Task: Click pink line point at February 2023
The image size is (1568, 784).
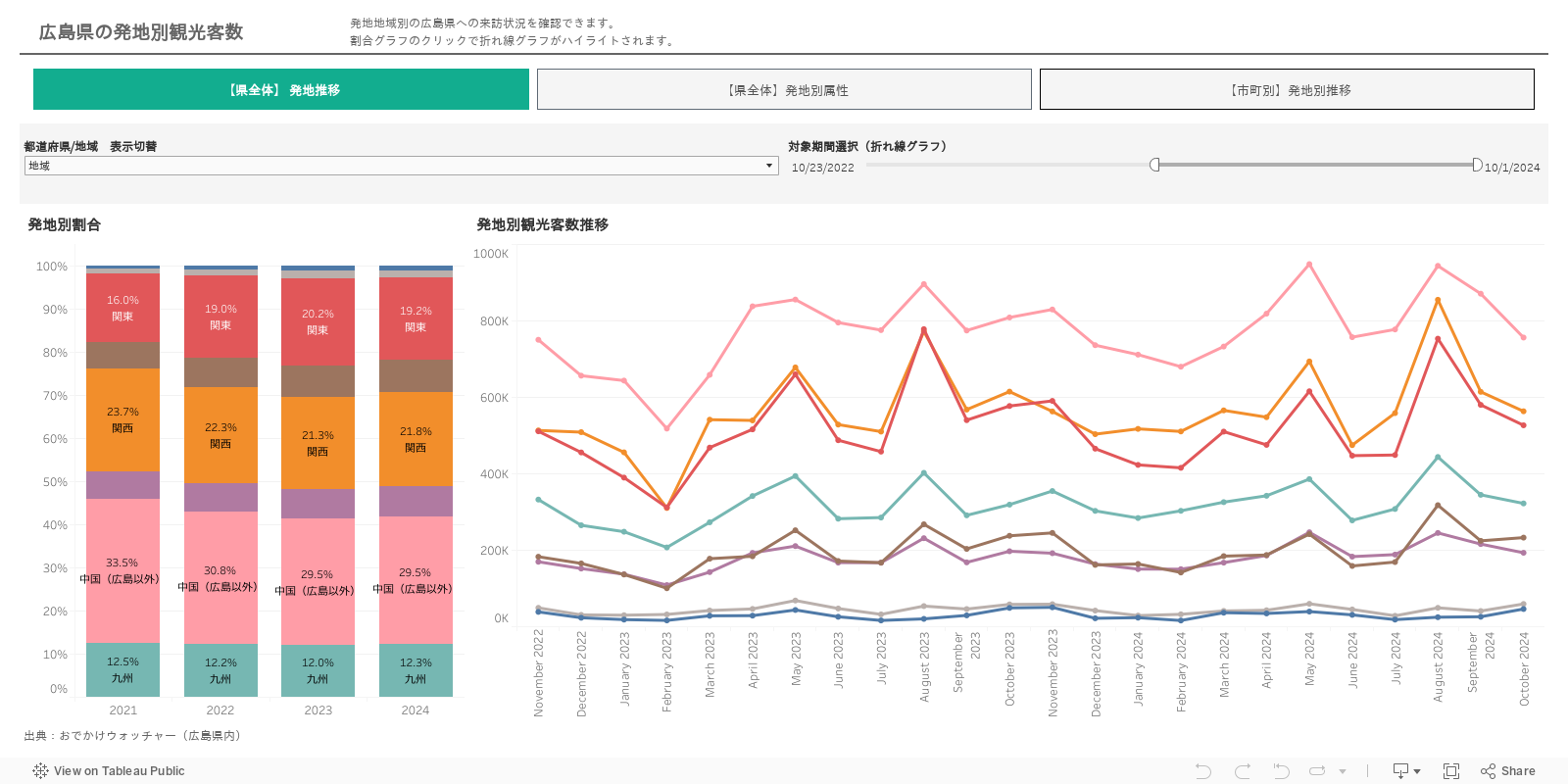Action: (666, 428)
